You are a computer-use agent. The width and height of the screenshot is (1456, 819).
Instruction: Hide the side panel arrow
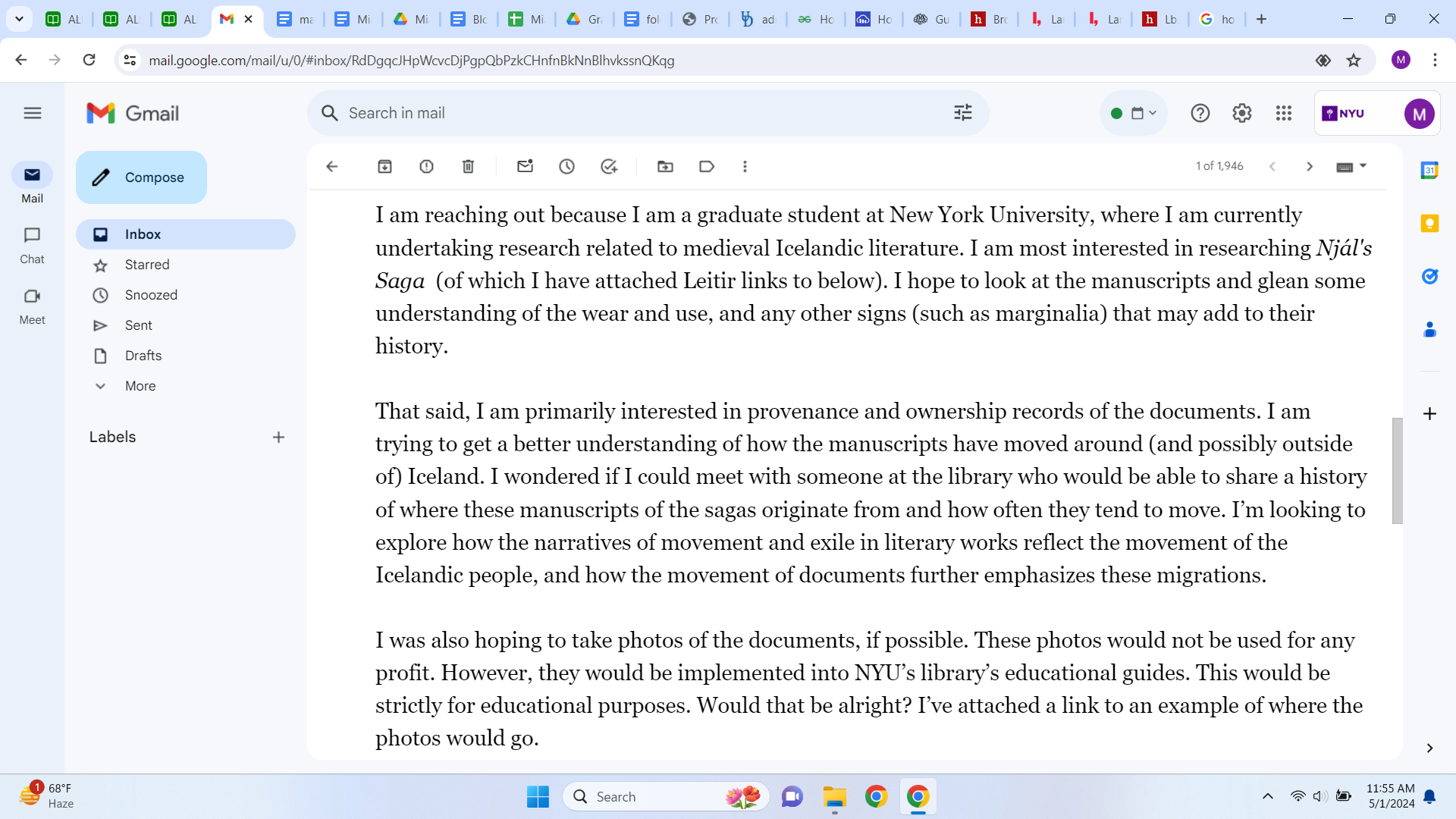[1429, 748]
